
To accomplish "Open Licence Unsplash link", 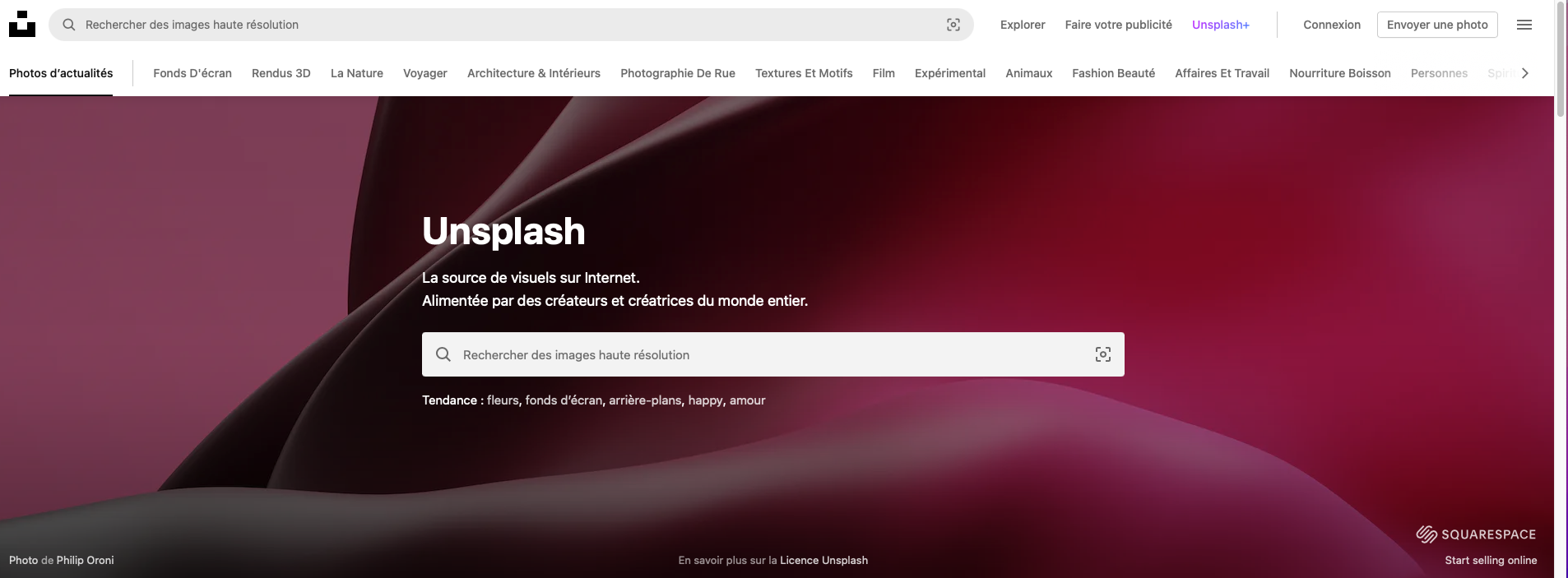I will (823, 560).
